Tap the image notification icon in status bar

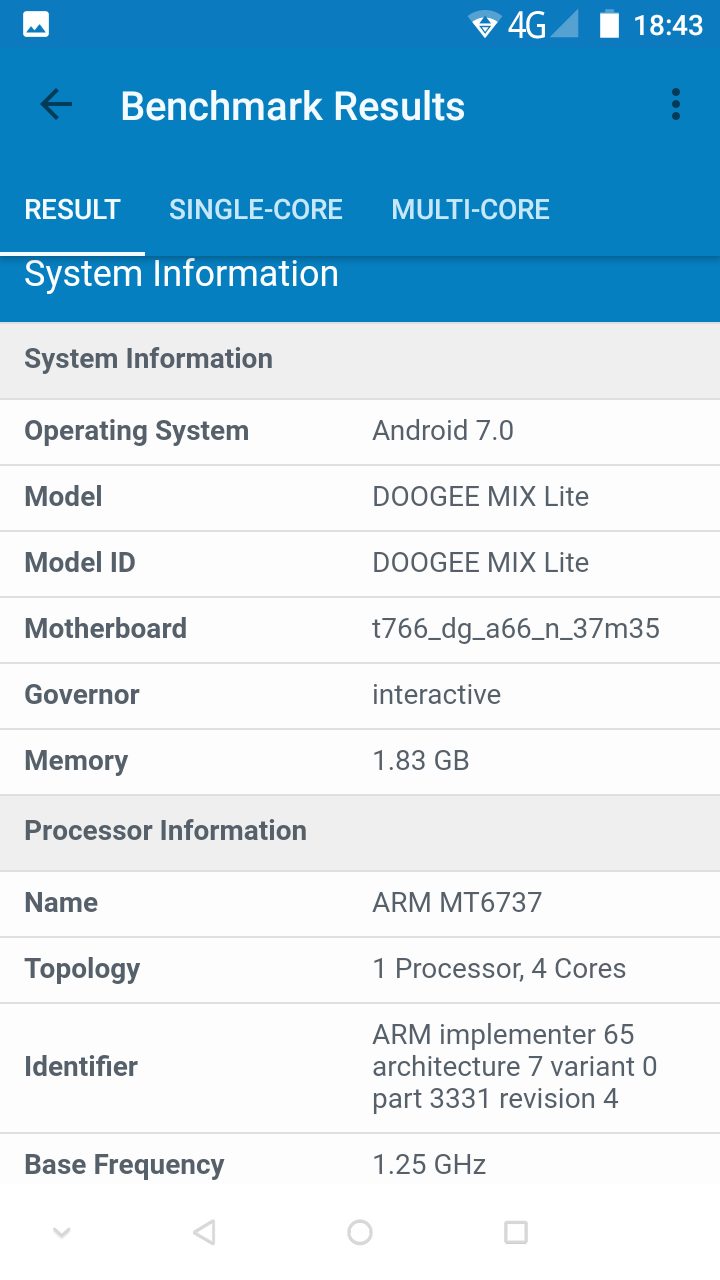pos(36,25)
